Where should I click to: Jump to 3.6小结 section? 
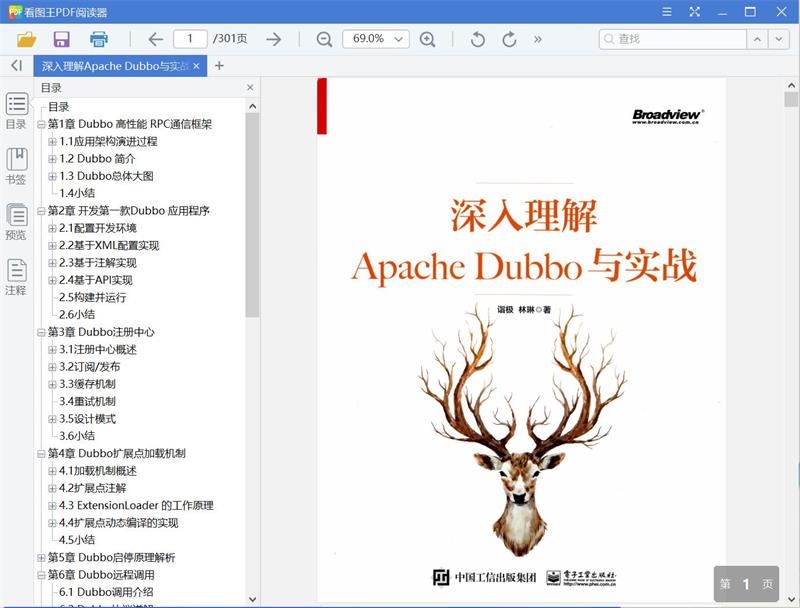point(77,436)
